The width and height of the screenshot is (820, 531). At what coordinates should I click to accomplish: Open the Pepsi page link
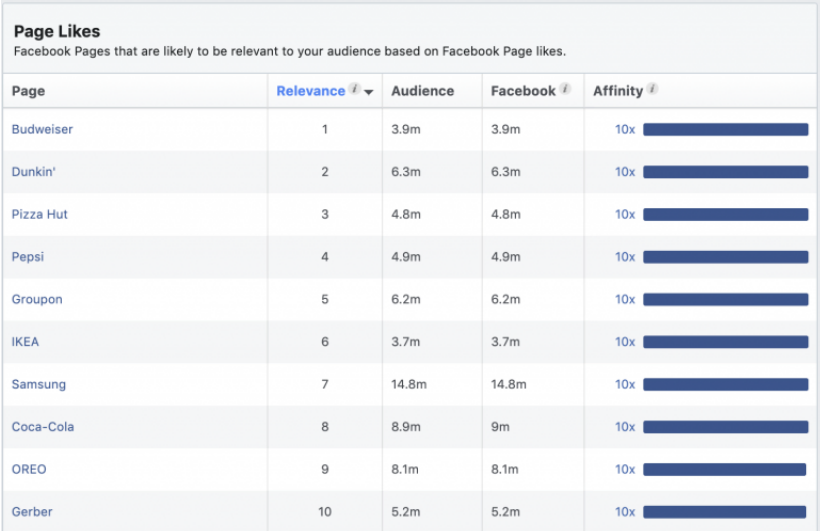(28, 257)
